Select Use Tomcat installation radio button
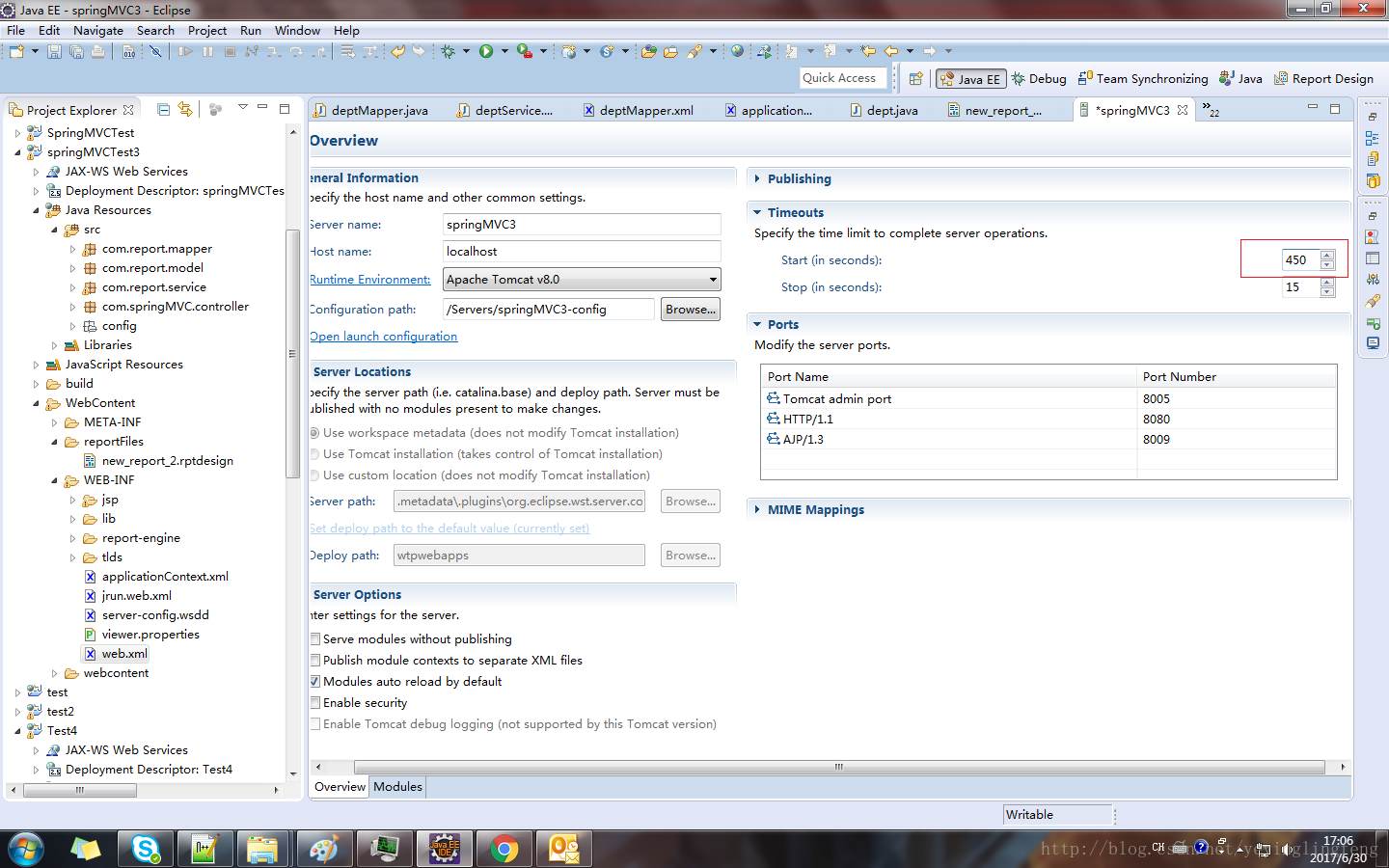Screen dimensions: 1389x868 point(314,454)
